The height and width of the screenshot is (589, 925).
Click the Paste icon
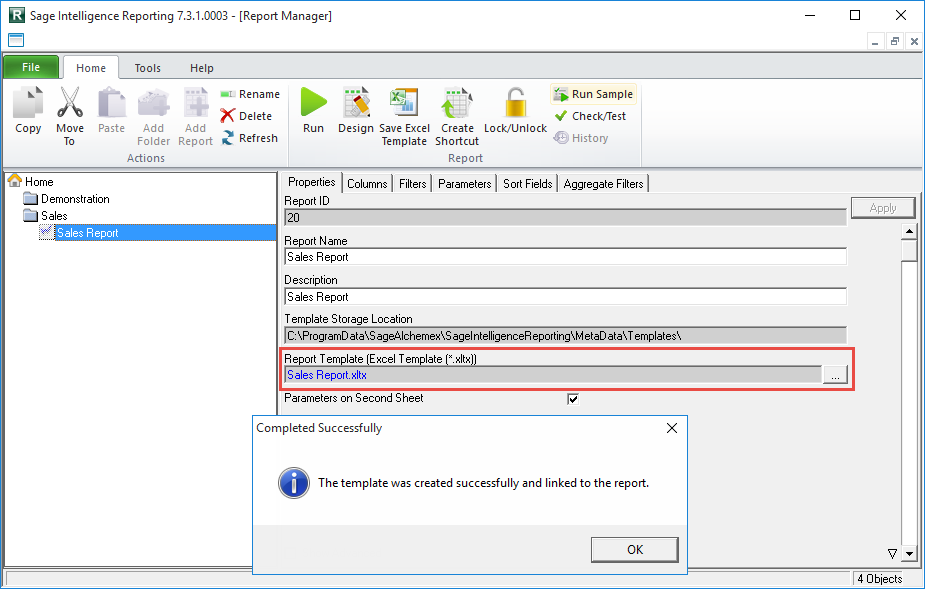pyautogui.click(x=111, y=102)
